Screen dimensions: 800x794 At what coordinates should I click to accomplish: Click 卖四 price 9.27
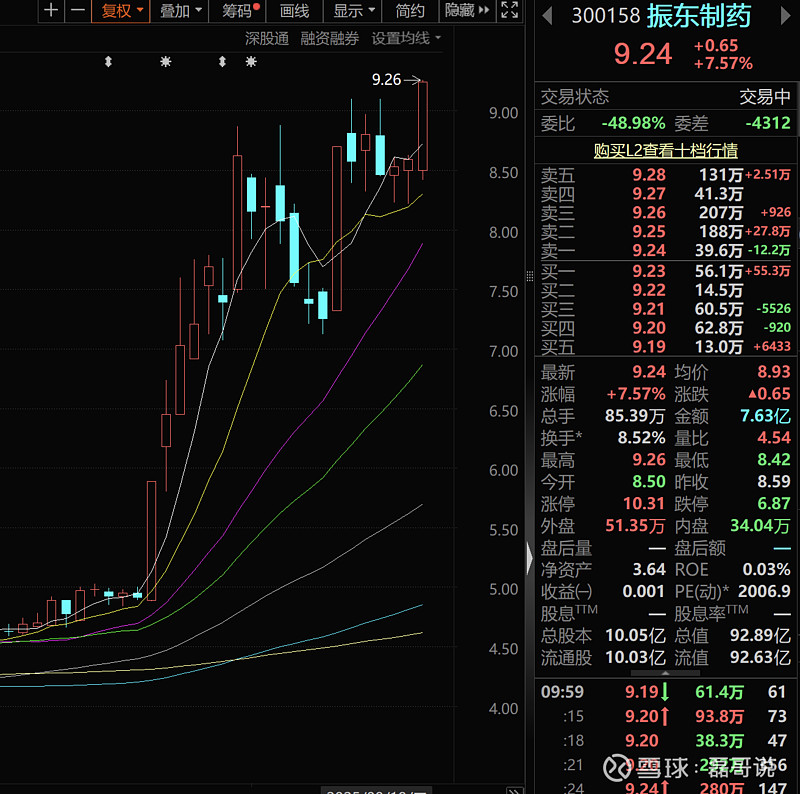[649, 194]
